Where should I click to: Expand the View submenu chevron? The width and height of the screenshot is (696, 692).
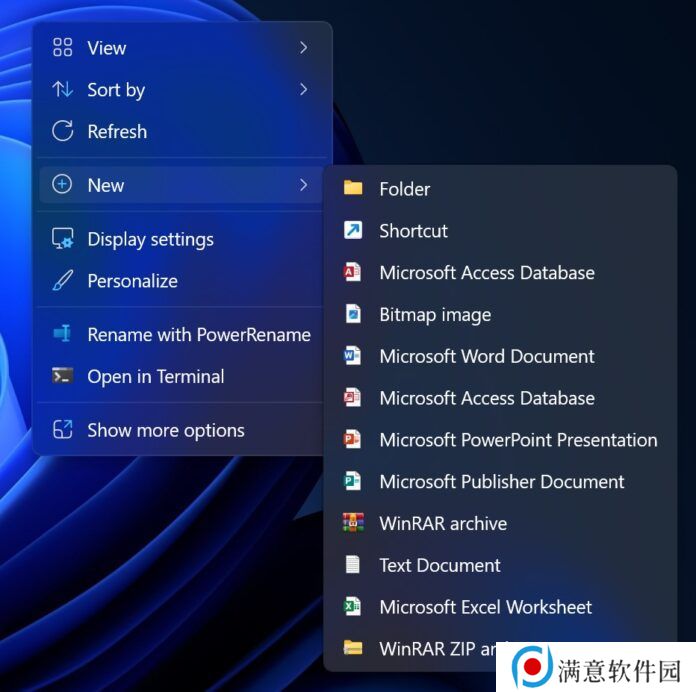coord(304,47)
